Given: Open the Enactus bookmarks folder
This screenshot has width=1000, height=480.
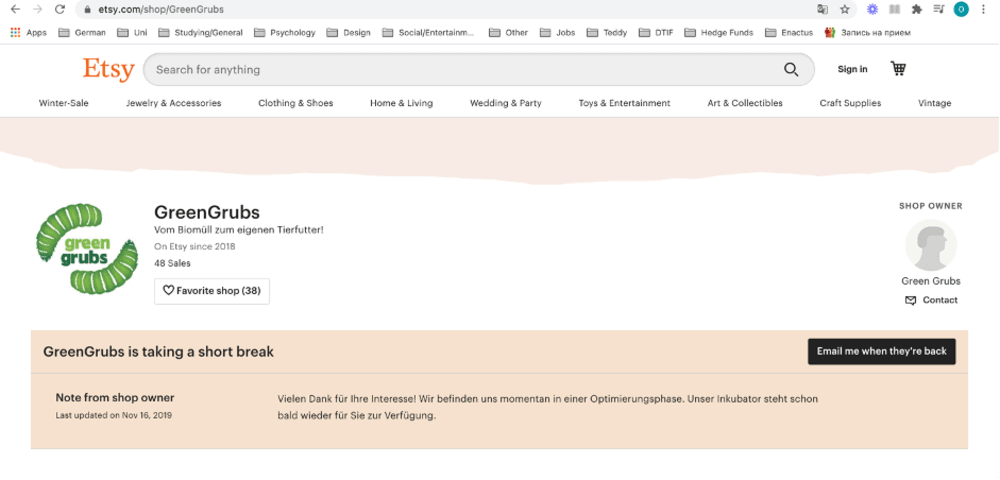Looking at the screenshot, I should (x=789, y=33).
